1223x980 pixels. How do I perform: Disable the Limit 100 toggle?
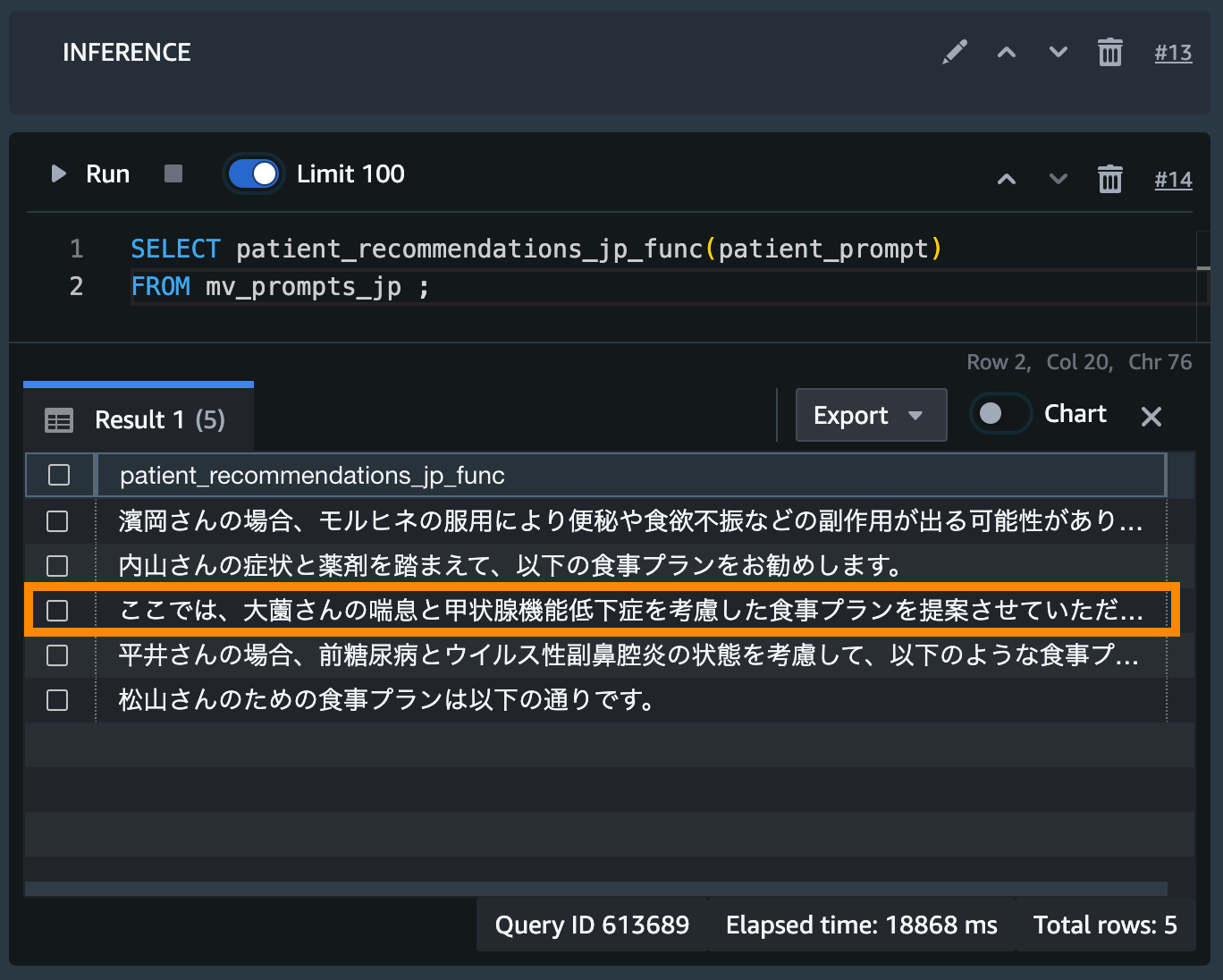click(x=253, y=173)
